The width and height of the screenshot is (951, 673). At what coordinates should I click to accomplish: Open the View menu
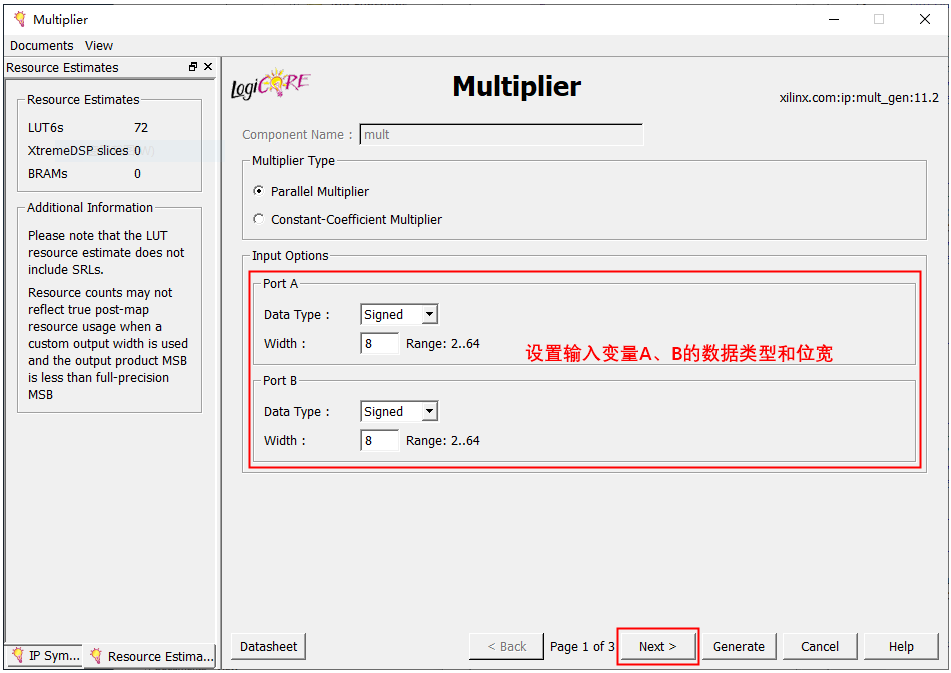[x=99, y=45]
